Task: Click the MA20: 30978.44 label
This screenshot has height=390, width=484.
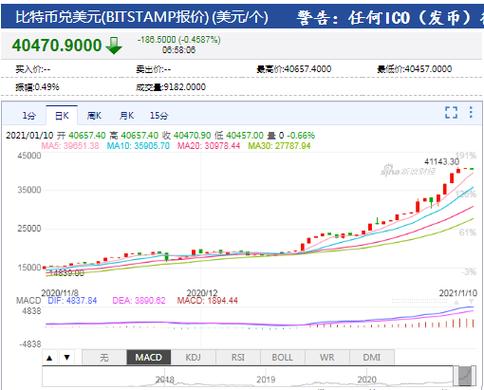Action: point(209,146)
